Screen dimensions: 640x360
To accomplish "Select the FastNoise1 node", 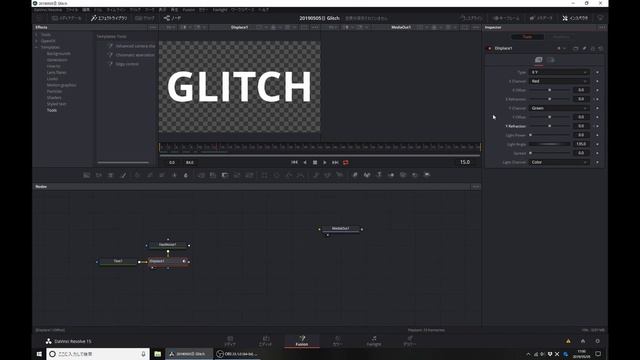I will point(167,245).
